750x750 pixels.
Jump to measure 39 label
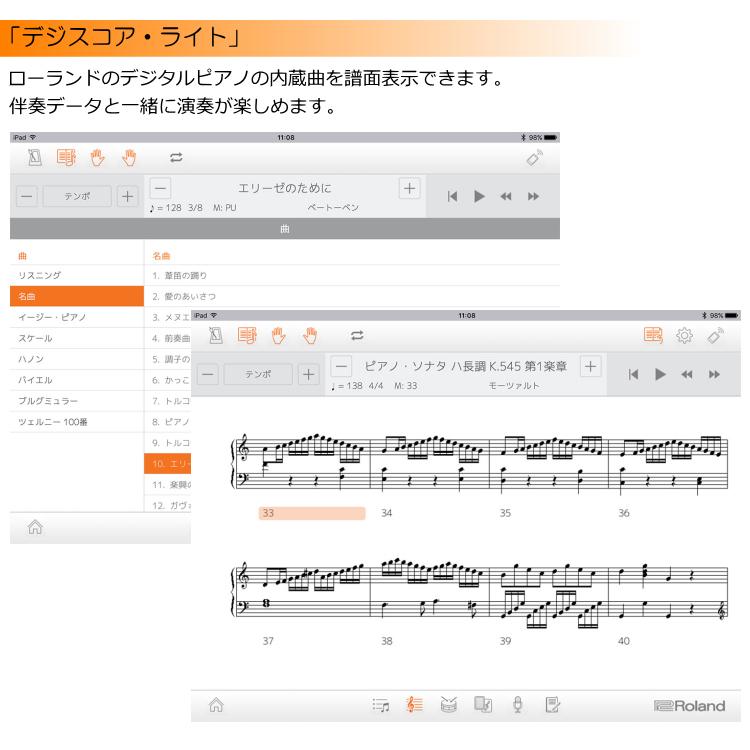click(505, 640)
